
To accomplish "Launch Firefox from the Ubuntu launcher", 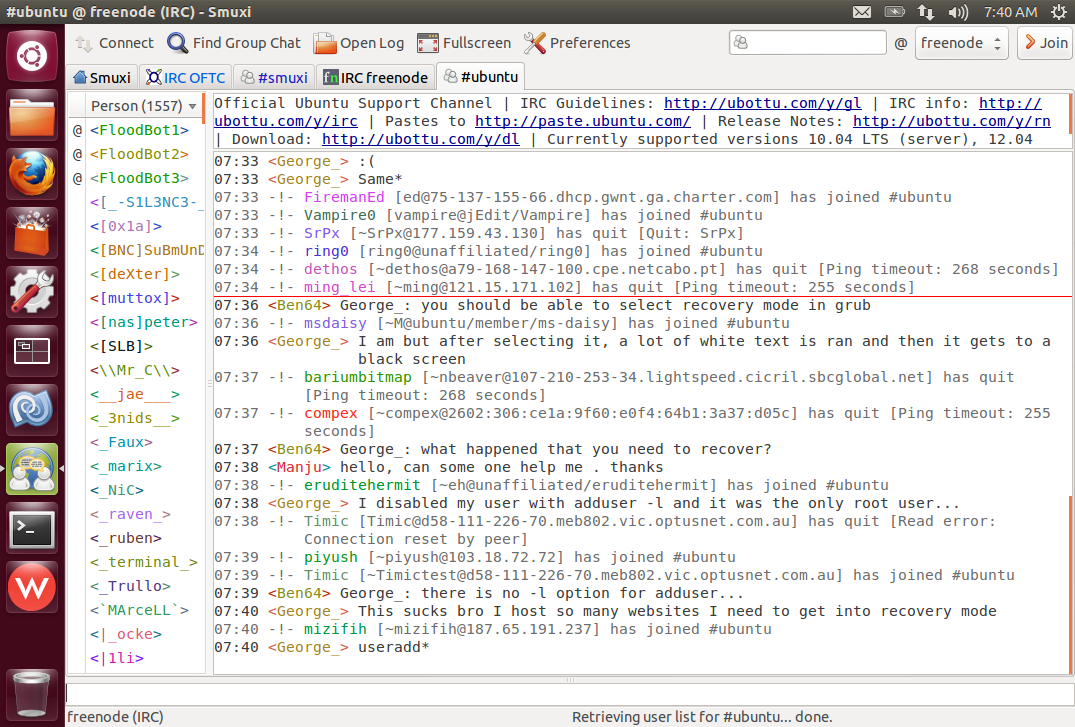I will pos(32,175).
